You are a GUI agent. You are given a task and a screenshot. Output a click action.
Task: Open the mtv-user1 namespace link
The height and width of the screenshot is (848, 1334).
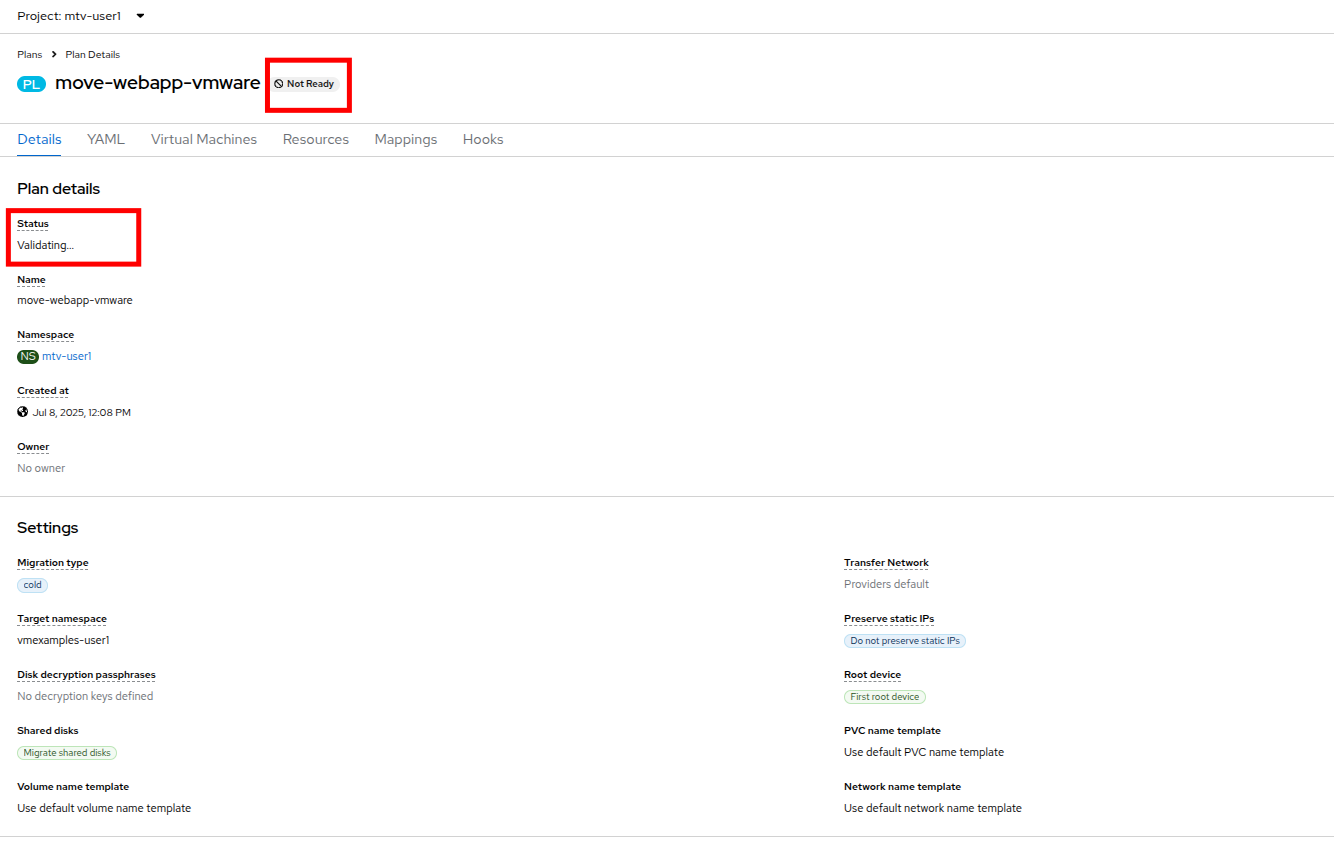point(67,356)
